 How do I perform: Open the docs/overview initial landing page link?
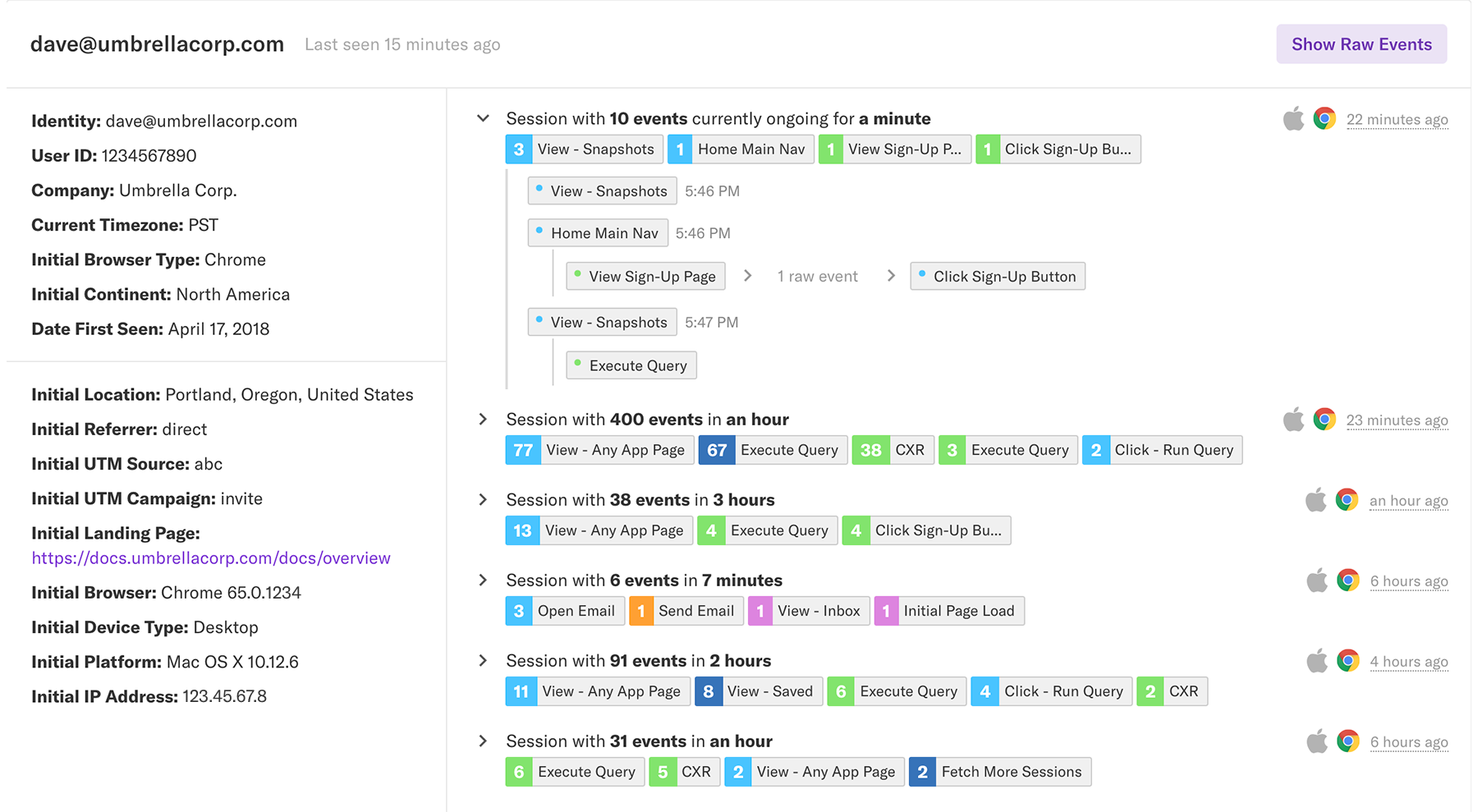coord(210,557)
